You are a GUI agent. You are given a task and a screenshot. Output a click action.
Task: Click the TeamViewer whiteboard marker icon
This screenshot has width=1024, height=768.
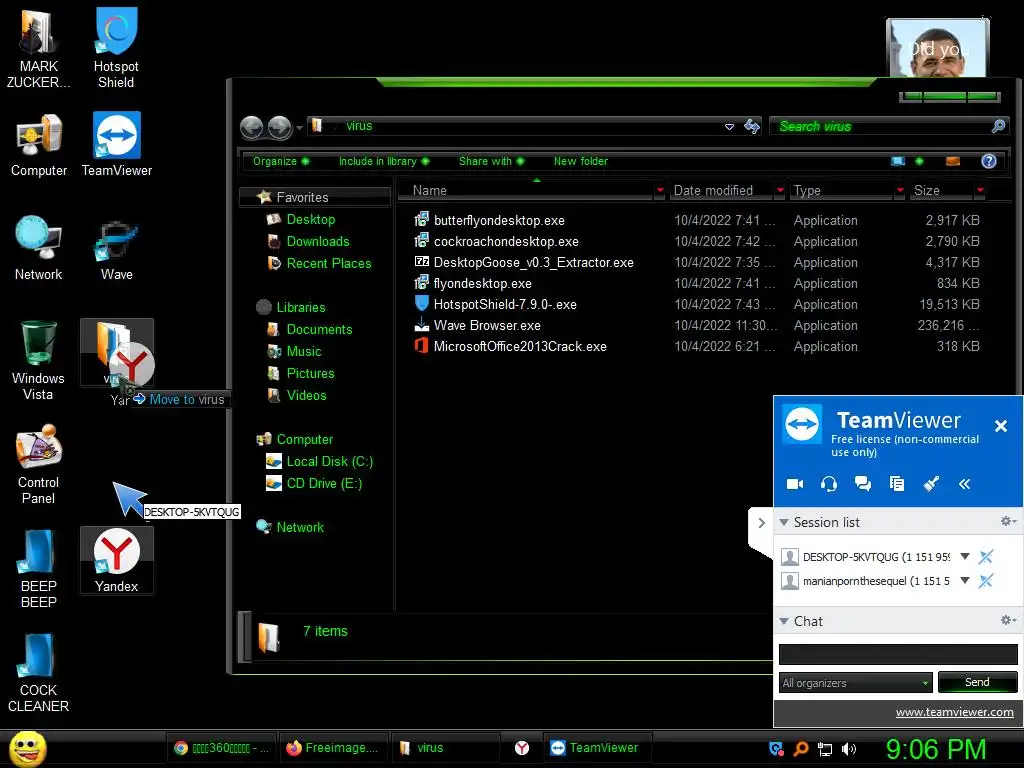point(931,484)
